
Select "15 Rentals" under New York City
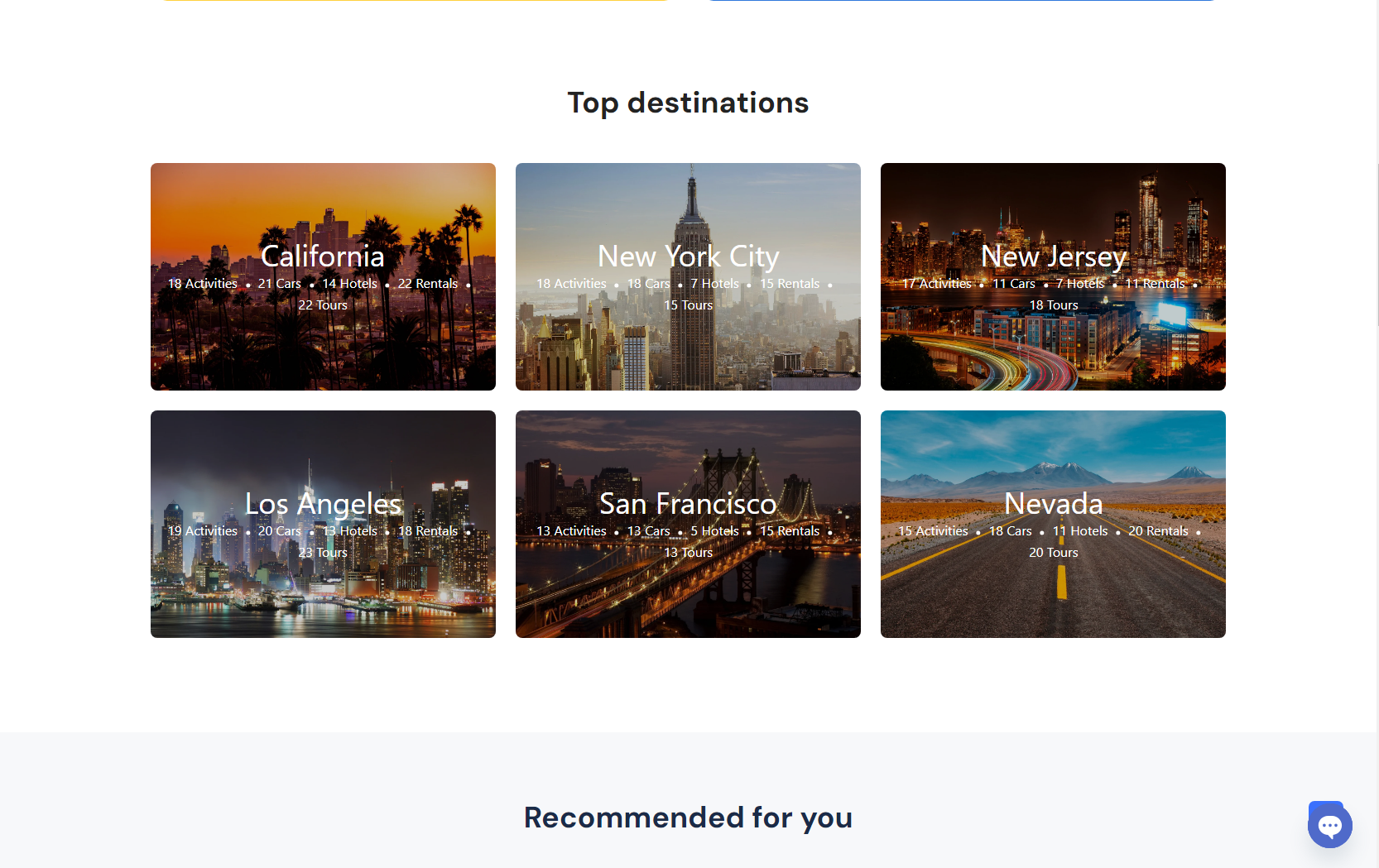(790, 284)
